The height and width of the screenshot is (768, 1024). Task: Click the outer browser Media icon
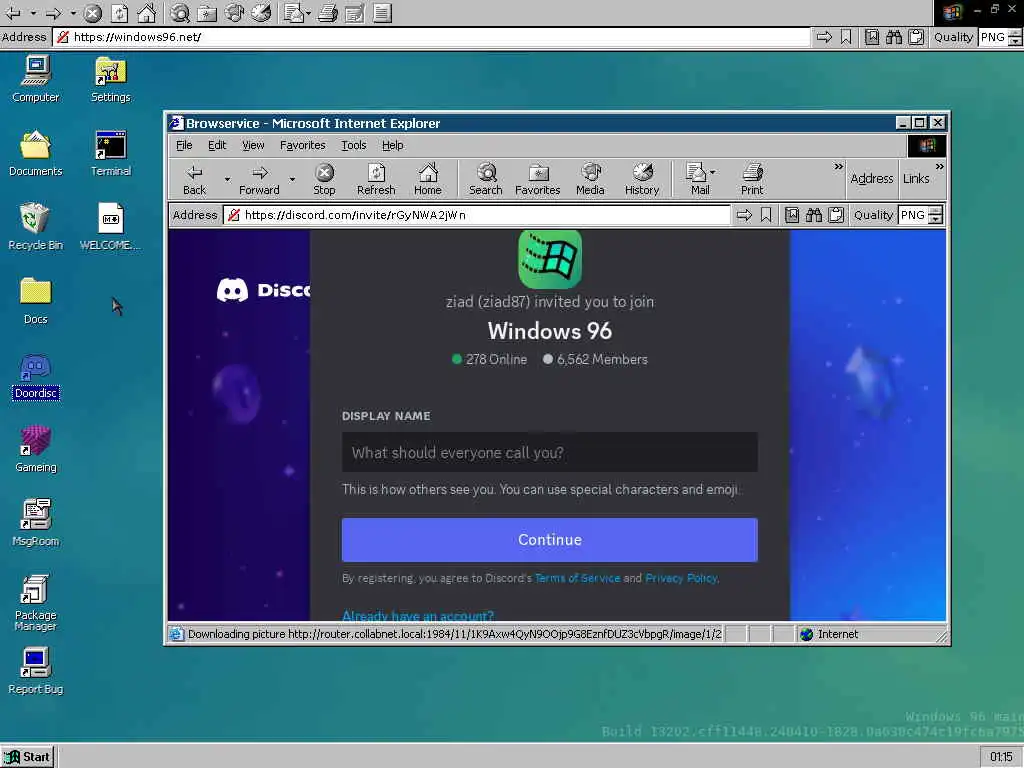(234, 12)
